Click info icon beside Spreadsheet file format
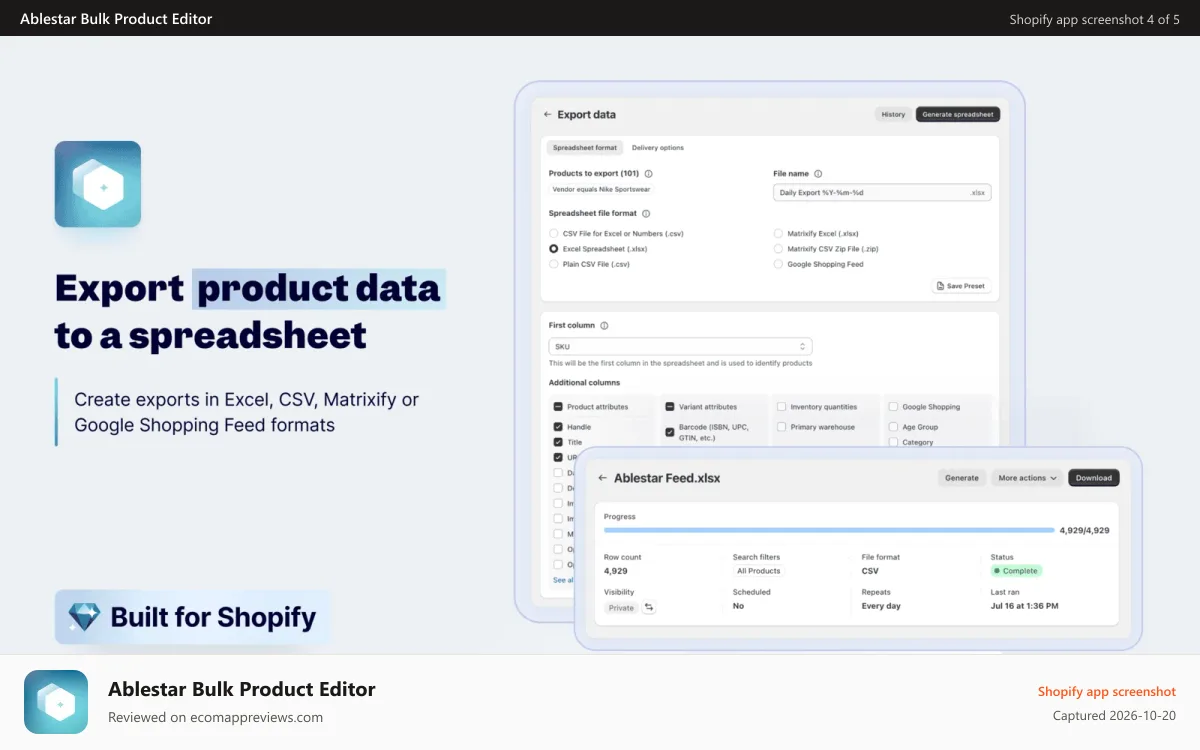The width and height of the screenshot is (1200, 750). click(x=646, y=214)
